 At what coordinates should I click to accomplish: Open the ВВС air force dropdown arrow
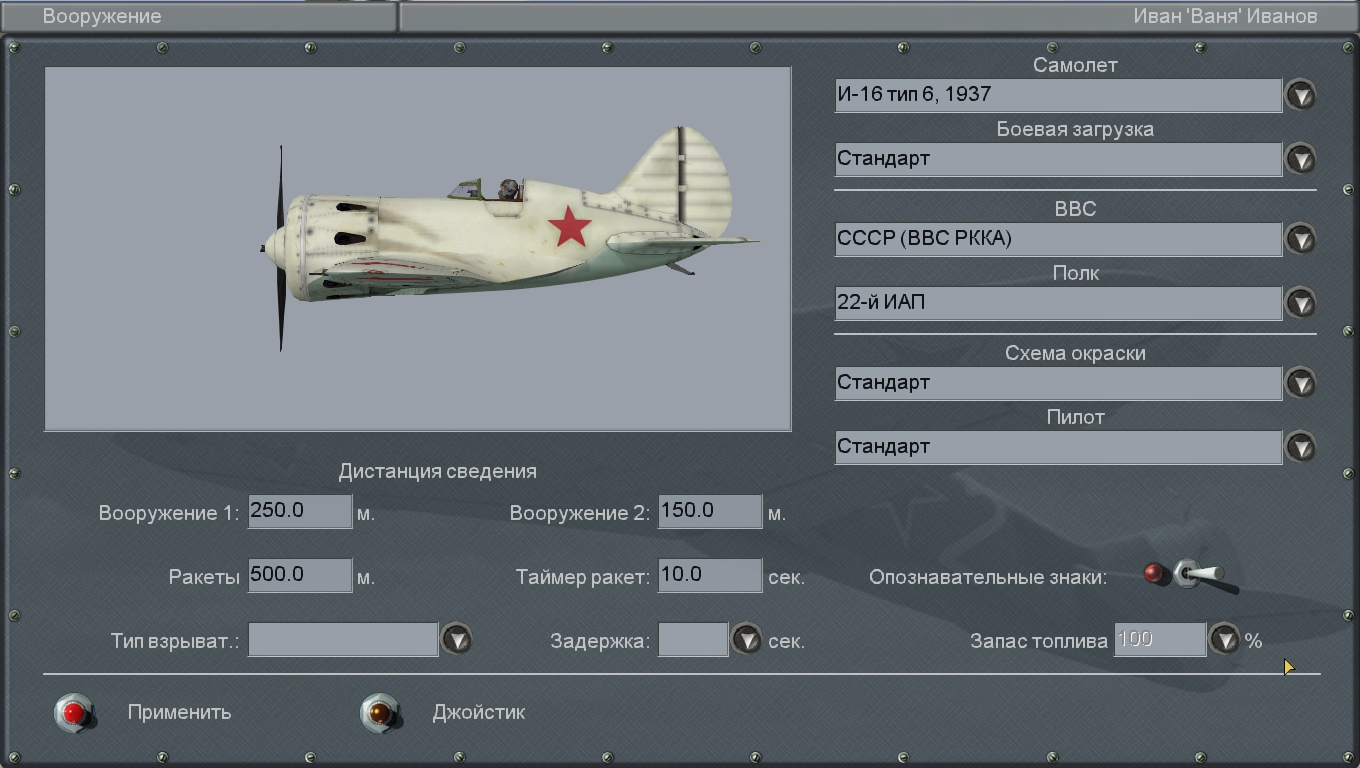pyautogui.click(x=1300, y=239)
